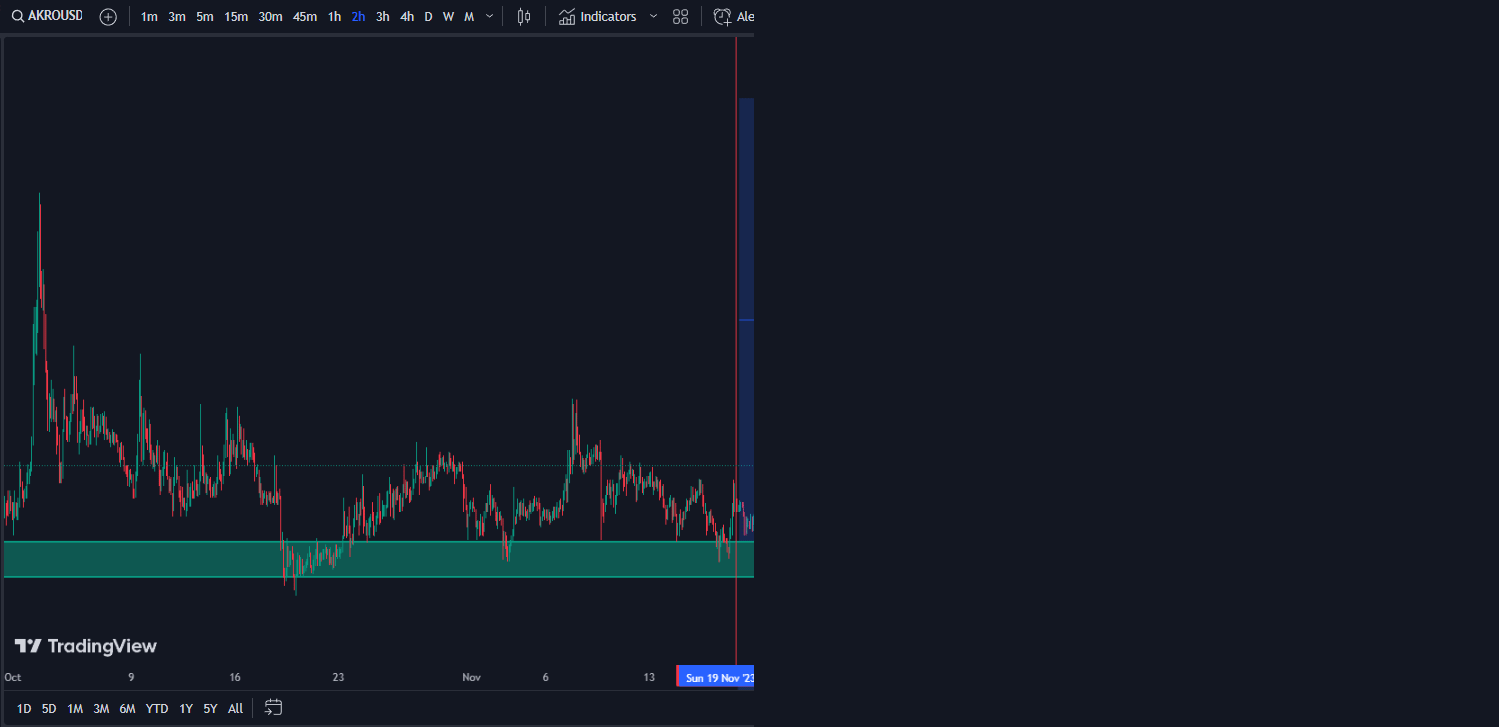Set date range to 1M
Image resolution: width=1499 pixels, height=727 pixels.
(x=75, y=709)
